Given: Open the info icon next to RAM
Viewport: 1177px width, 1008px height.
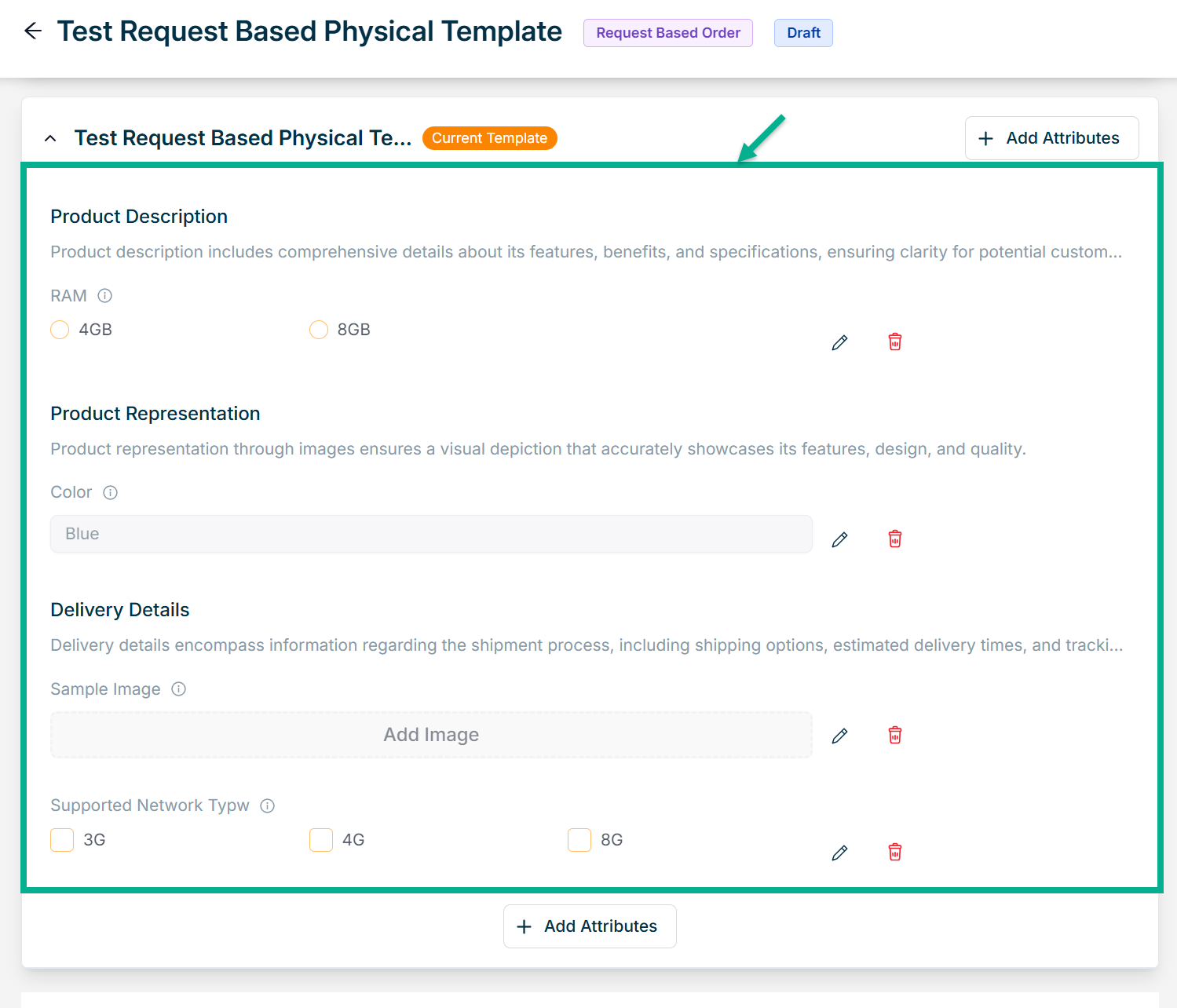Looking at the screenshot, I should [x=104, y=296].
